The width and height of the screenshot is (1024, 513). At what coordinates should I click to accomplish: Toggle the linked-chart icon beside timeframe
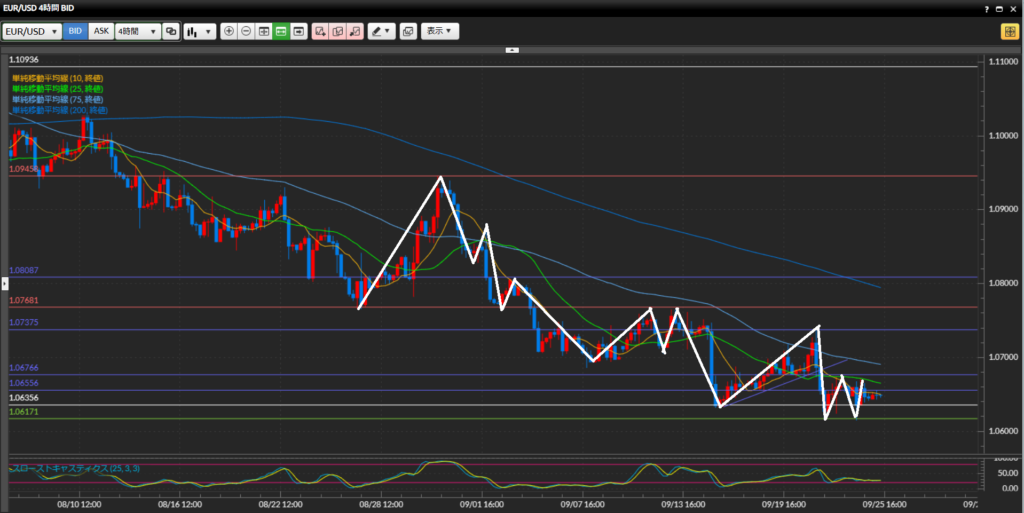[x=171, y=31]
